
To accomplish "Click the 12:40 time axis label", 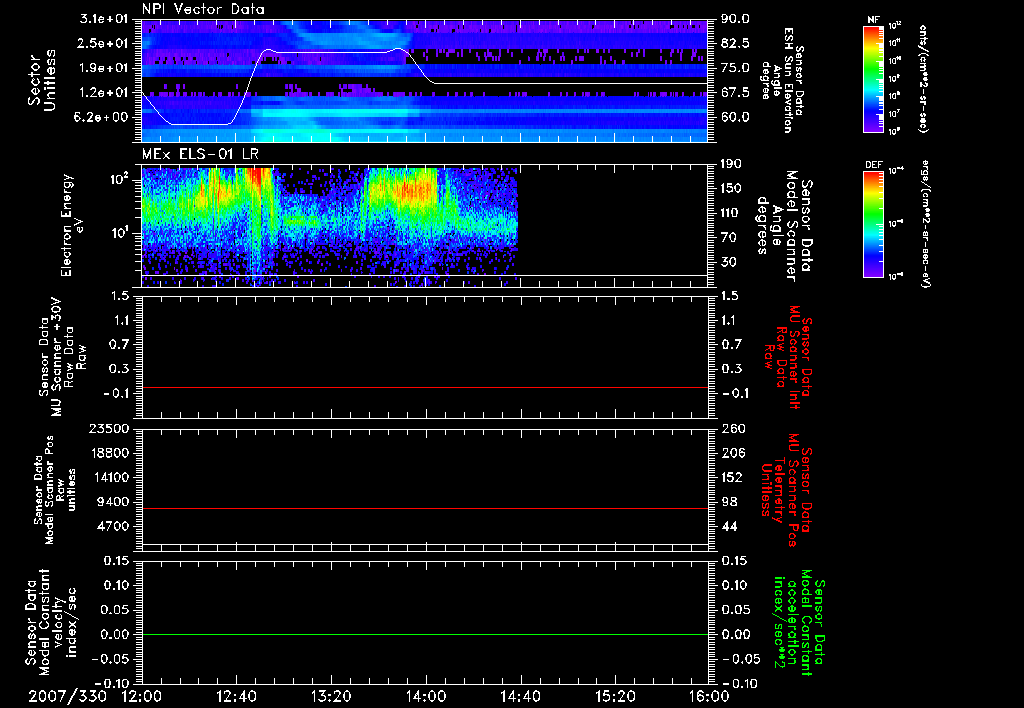I will tap(236, 696).
